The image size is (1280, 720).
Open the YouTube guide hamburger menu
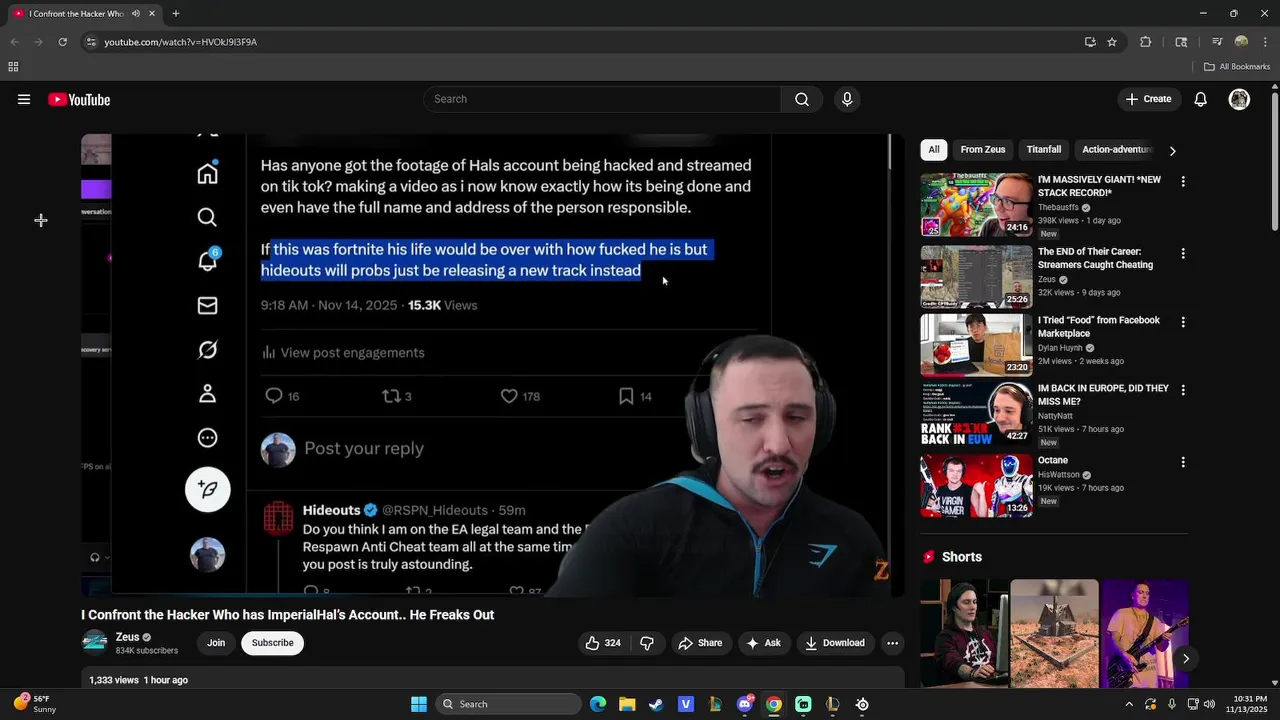(x=24, y=99)
